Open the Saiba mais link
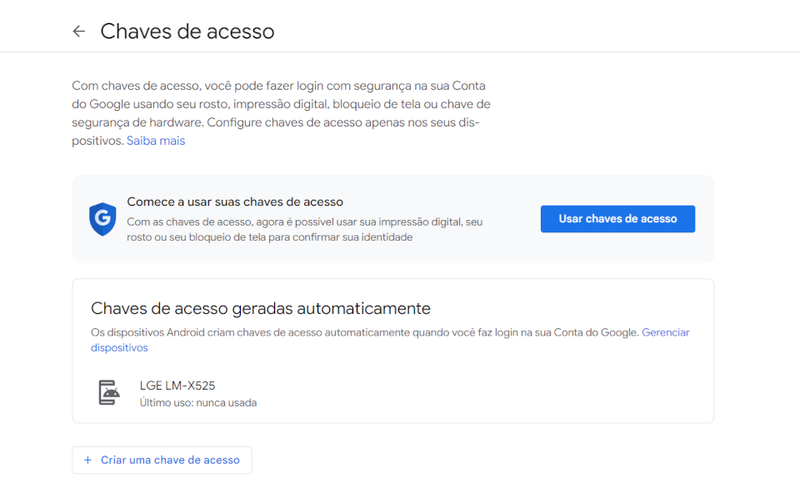Screen dimensions: 800x493 pos(156,141)
